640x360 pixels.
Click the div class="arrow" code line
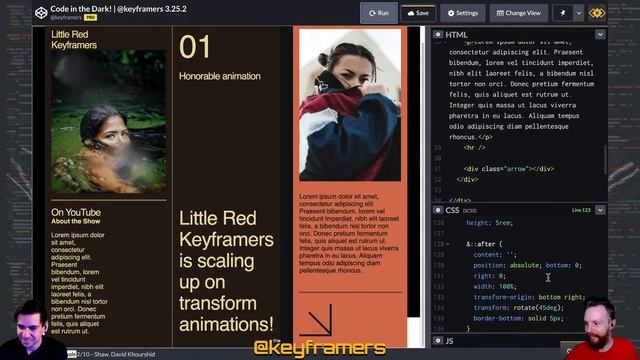point(509,169)
